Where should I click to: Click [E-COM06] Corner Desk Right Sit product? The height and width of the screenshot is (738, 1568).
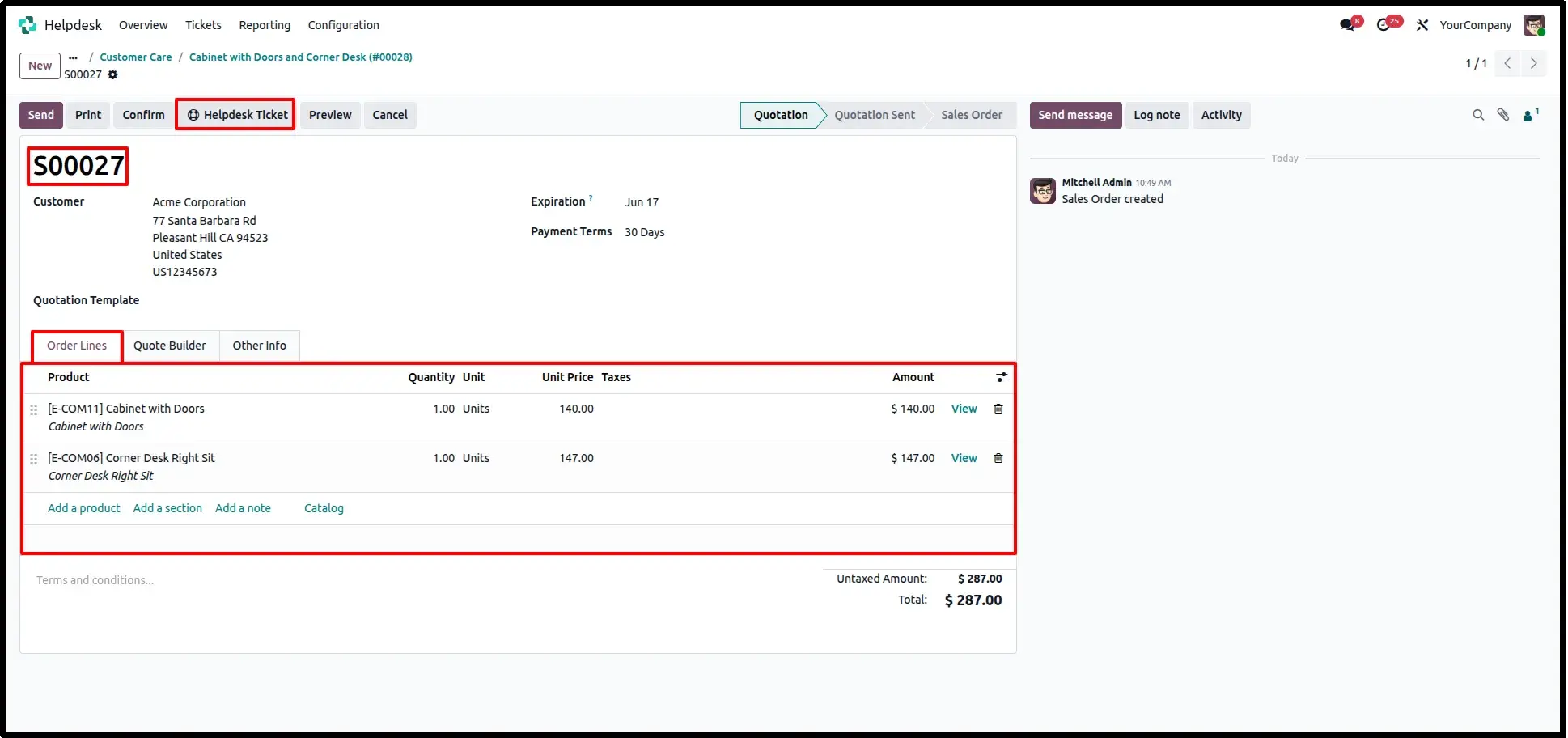point(131,458)
